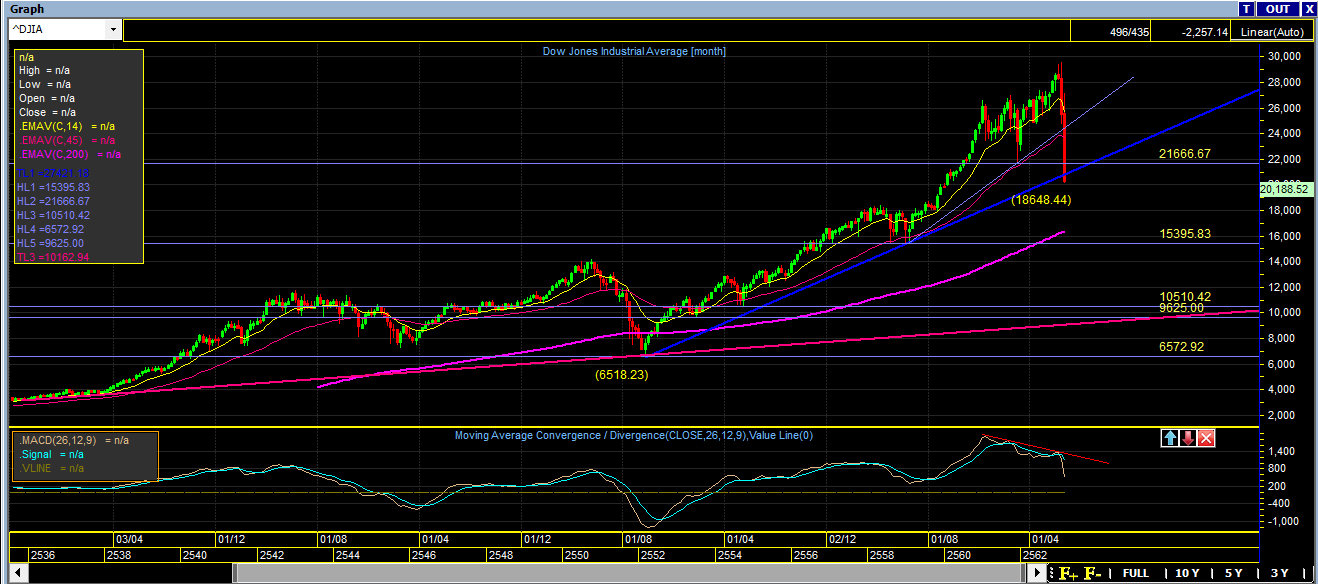The height and width of the screenshot is (584, 1318).
Task: Select HL3 =10510.42 legend line
Action: click(54, 215)
